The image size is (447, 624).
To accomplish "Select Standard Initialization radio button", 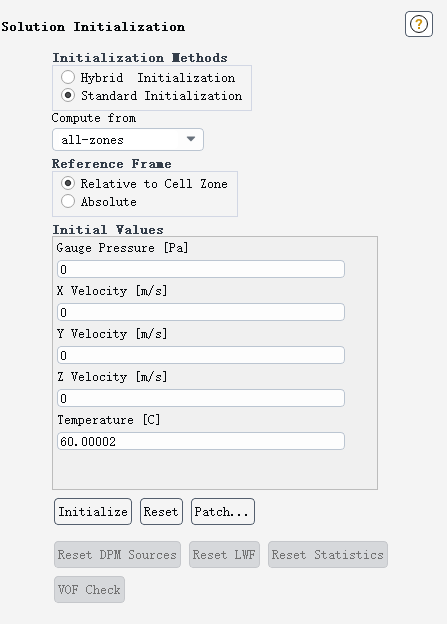I will pyautogui.click(x=68, y=96).
